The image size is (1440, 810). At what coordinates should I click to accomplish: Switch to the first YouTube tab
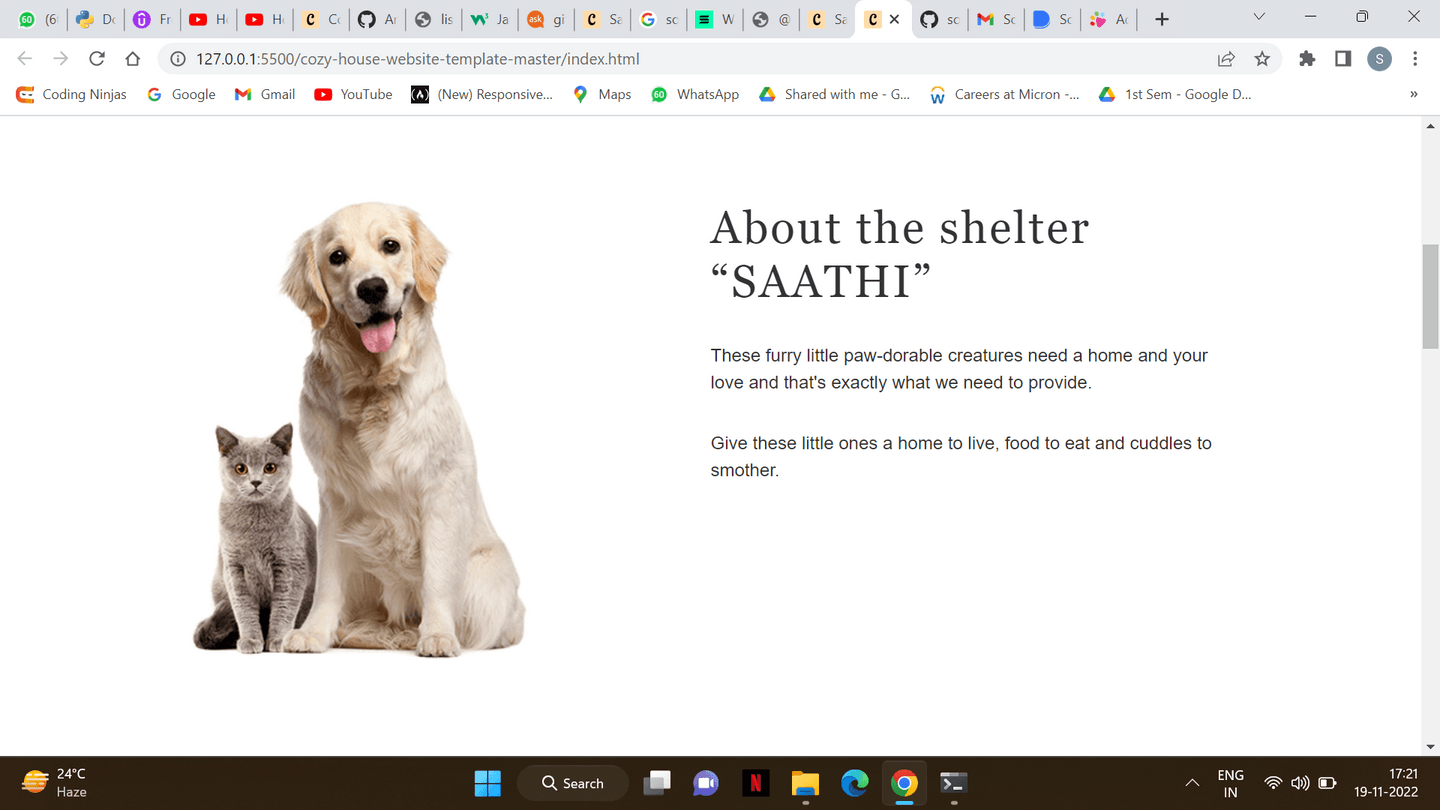209,19
